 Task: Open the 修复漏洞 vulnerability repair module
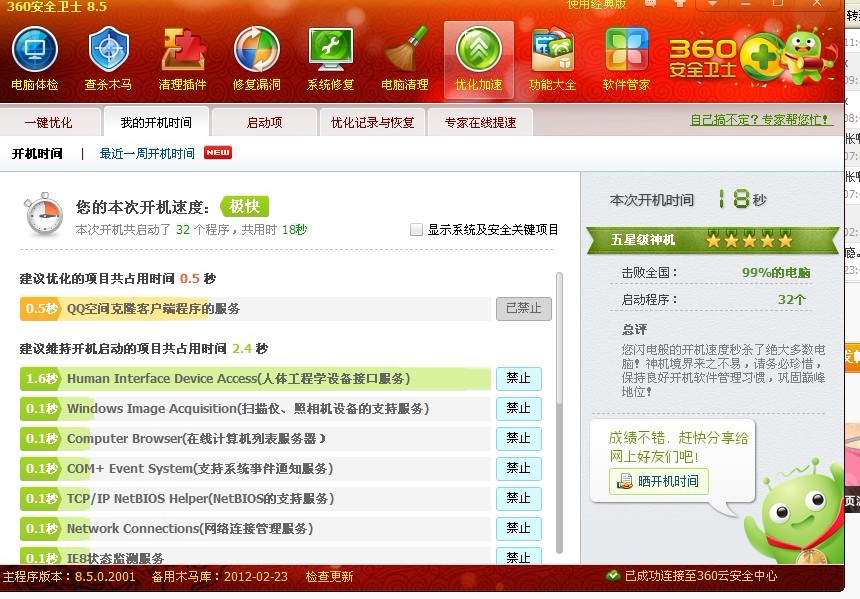tap(257, 59)
